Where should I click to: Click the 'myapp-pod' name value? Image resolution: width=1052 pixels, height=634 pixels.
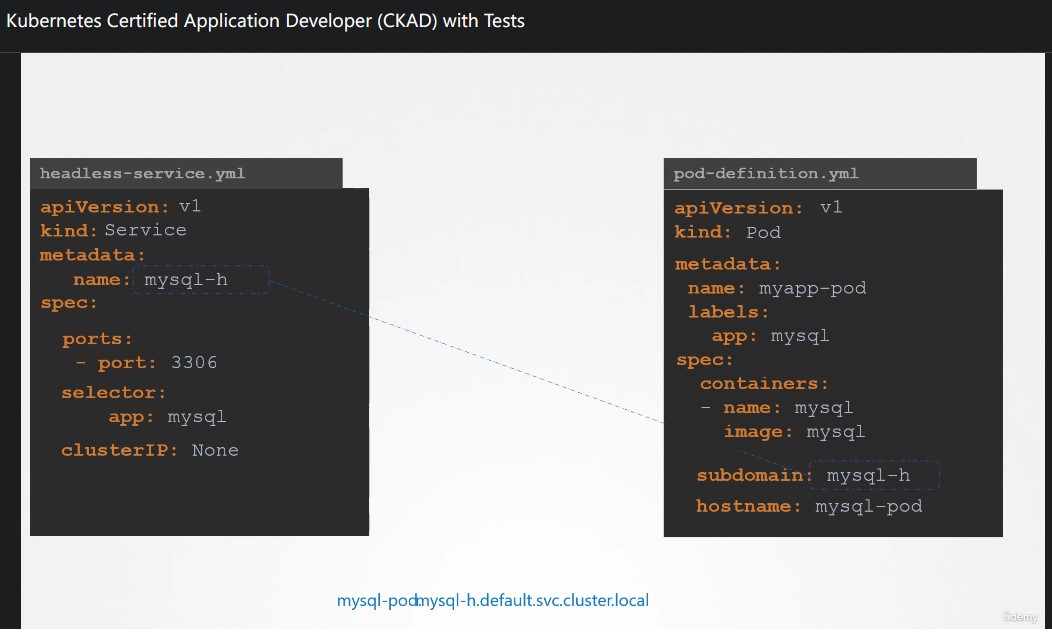812,288
